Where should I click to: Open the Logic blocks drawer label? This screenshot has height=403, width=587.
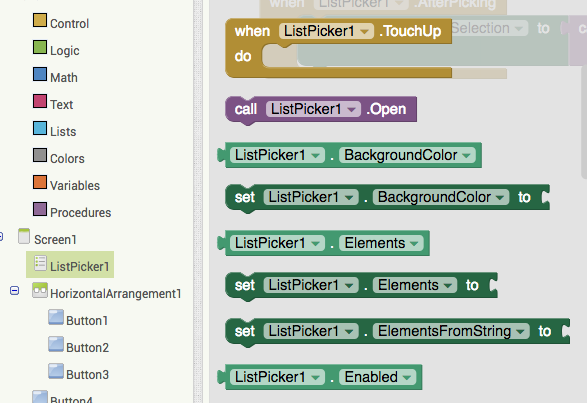pyautogui.click(x=65, y=51)
